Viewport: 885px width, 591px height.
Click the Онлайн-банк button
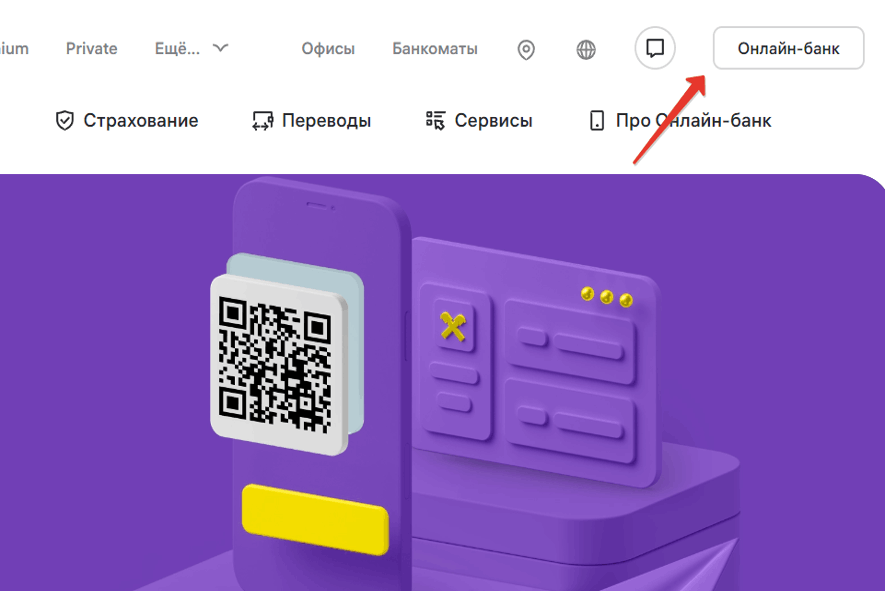tap(788, 47)
